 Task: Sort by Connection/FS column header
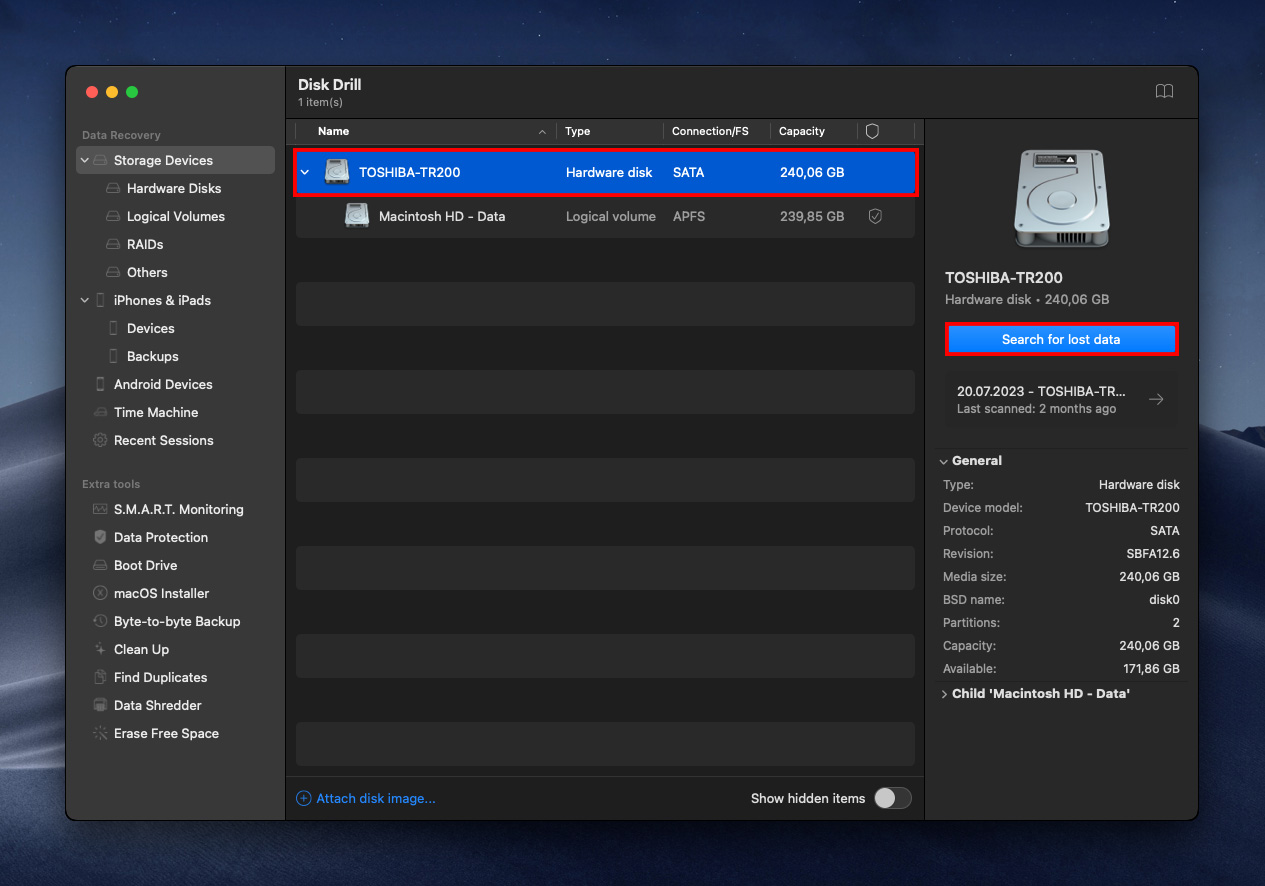pyautogui.click(x=710, y=131)
